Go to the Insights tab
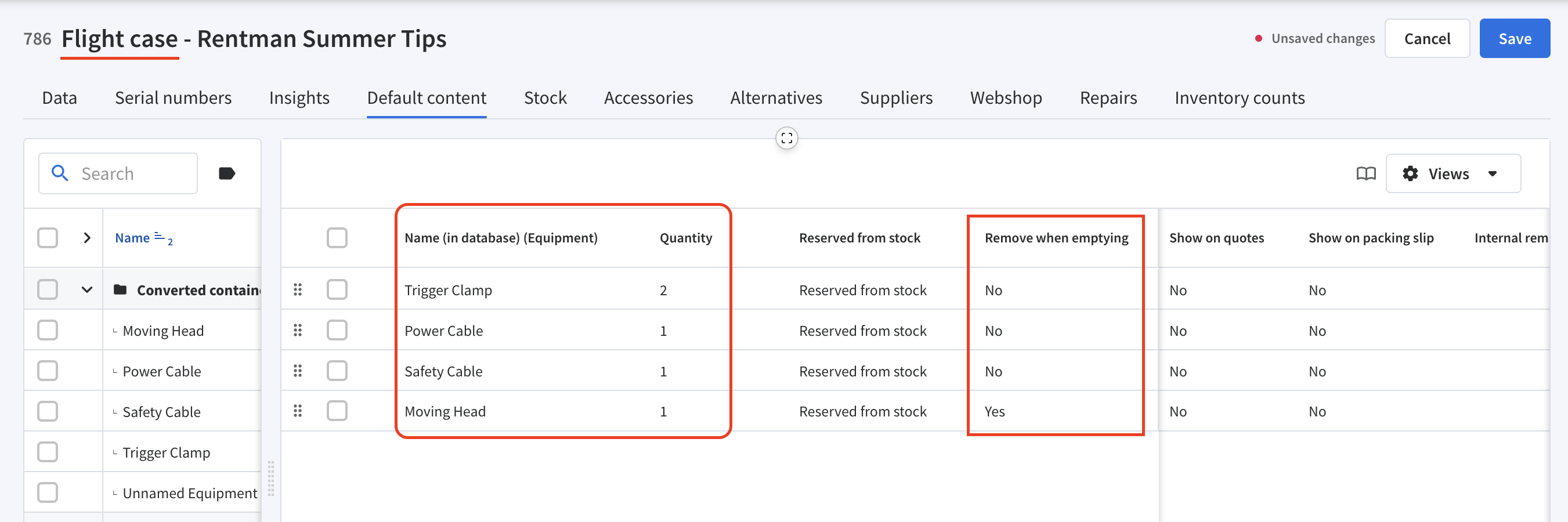Viewport: 1568px width, 522px height. pos(299,98)
